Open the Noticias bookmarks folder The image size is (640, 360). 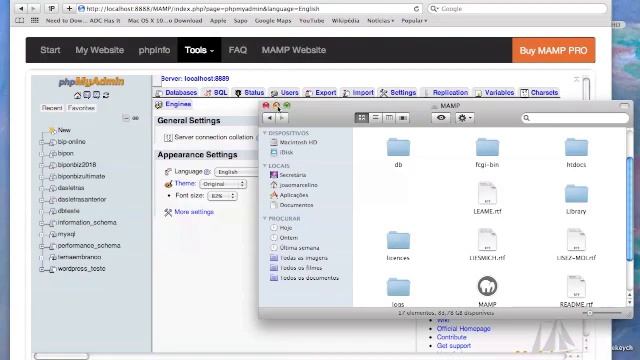(x=380, y=20)
